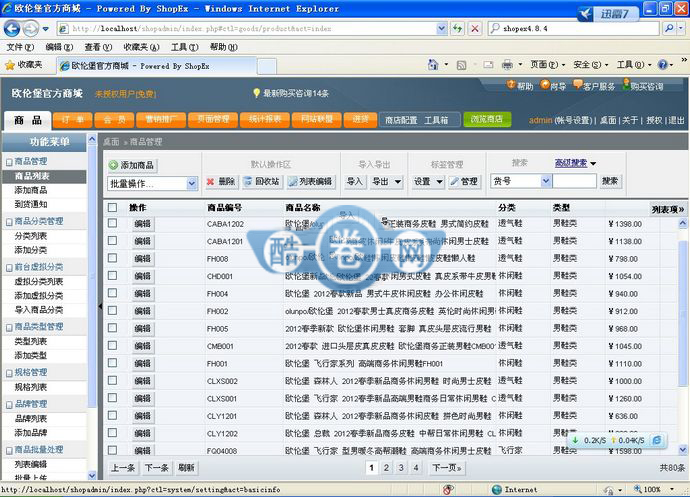Viewport: 690px width, 497px height.
Task: Switch to the 统计报表 statistics tab
Action: (x=264, y=120)
